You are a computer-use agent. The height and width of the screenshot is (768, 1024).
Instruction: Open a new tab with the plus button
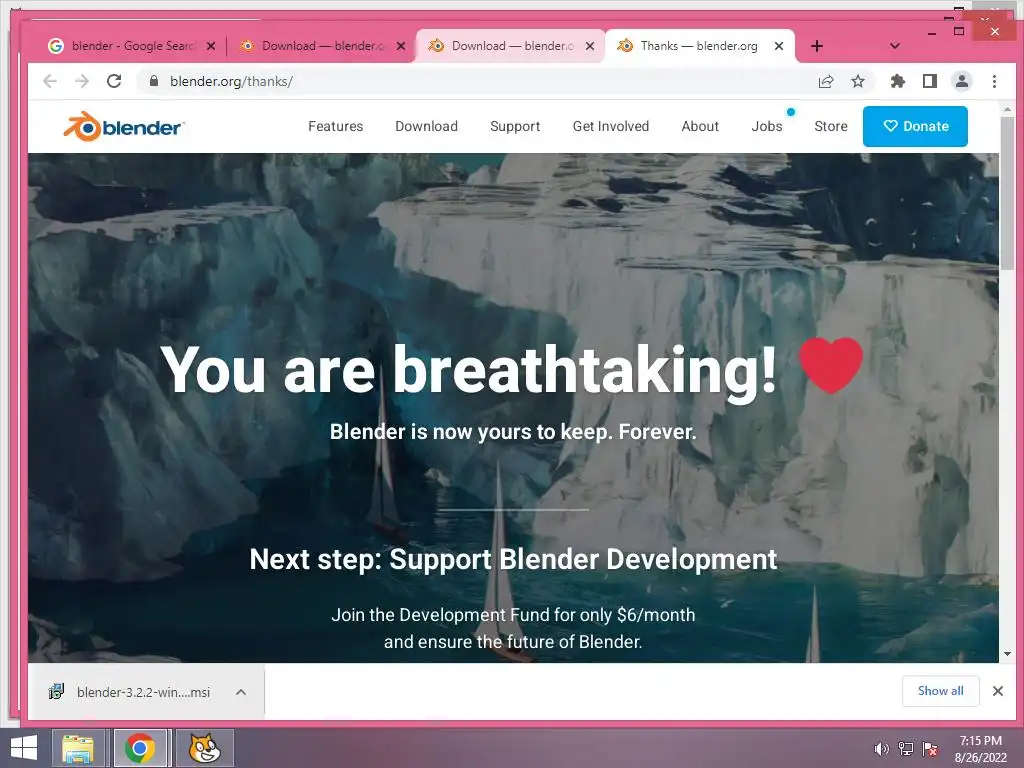[x=817, y=46]
